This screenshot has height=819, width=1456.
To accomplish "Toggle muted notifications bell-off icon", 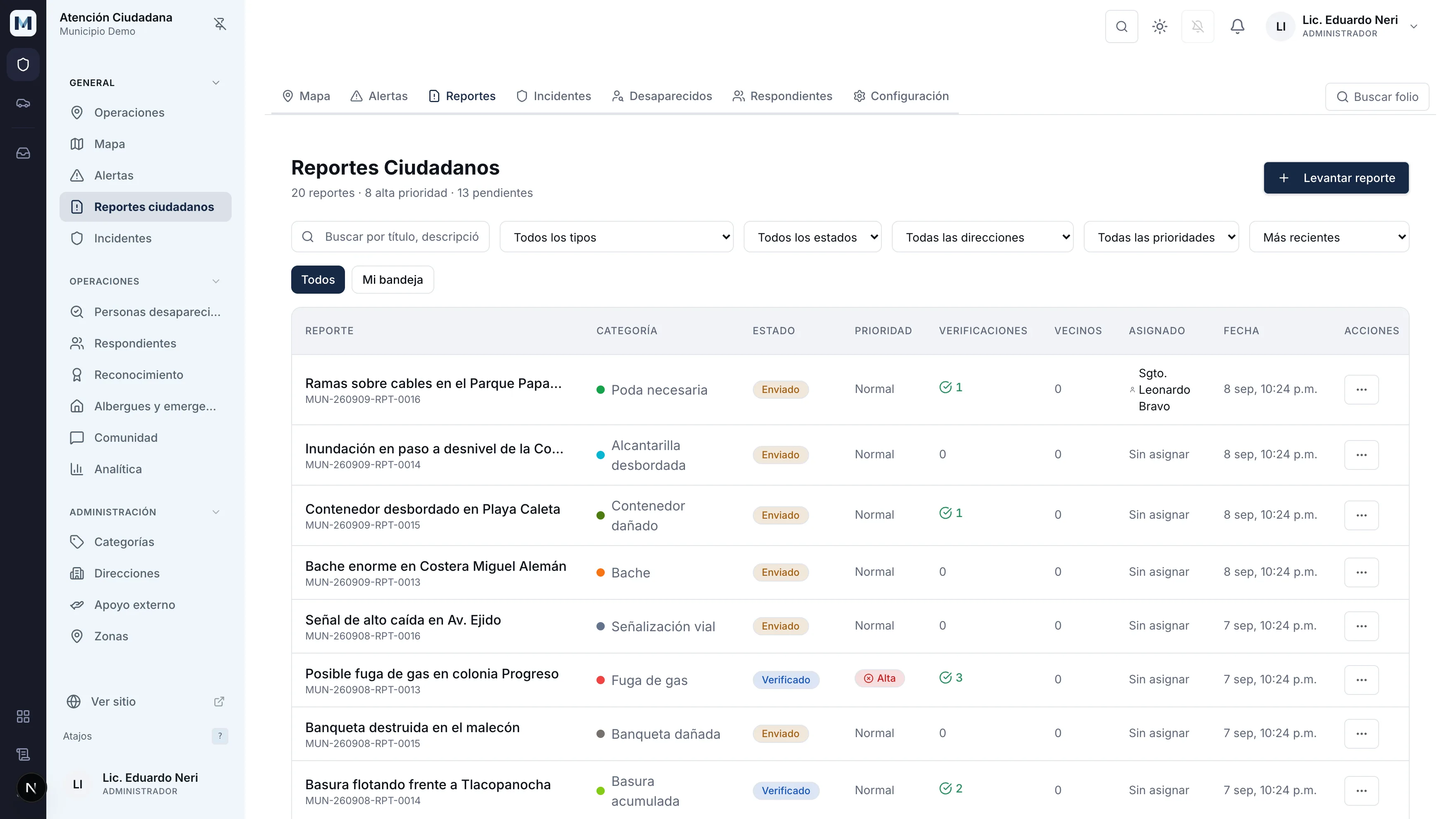I will coord(1198,26).
